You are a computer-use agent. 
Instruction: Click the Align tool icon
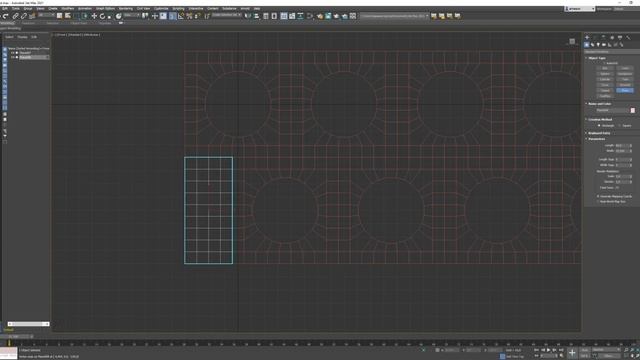coord(256,16)
